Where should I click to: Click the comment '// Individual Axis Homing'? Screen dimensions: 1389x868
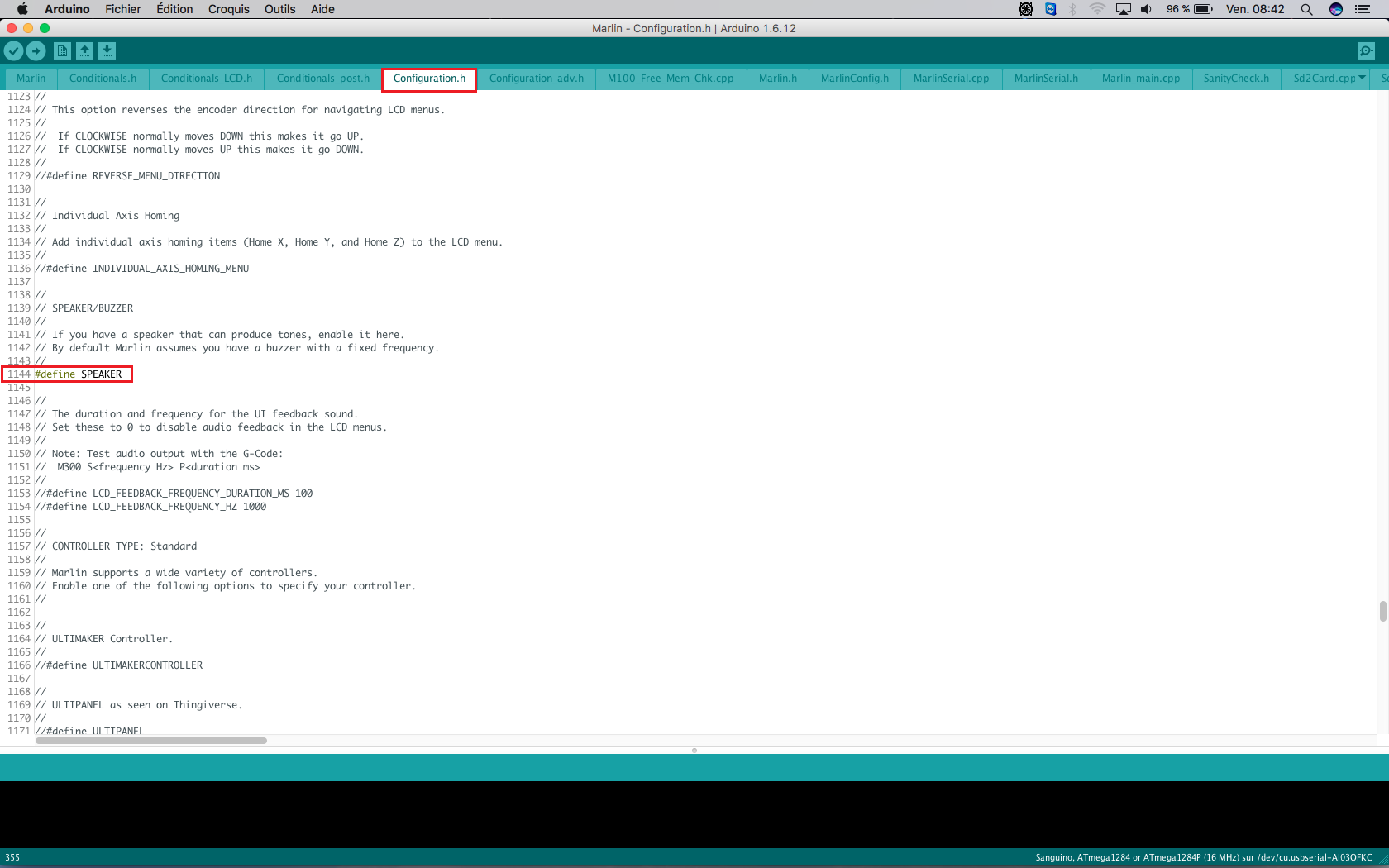[x=107, y=216]
